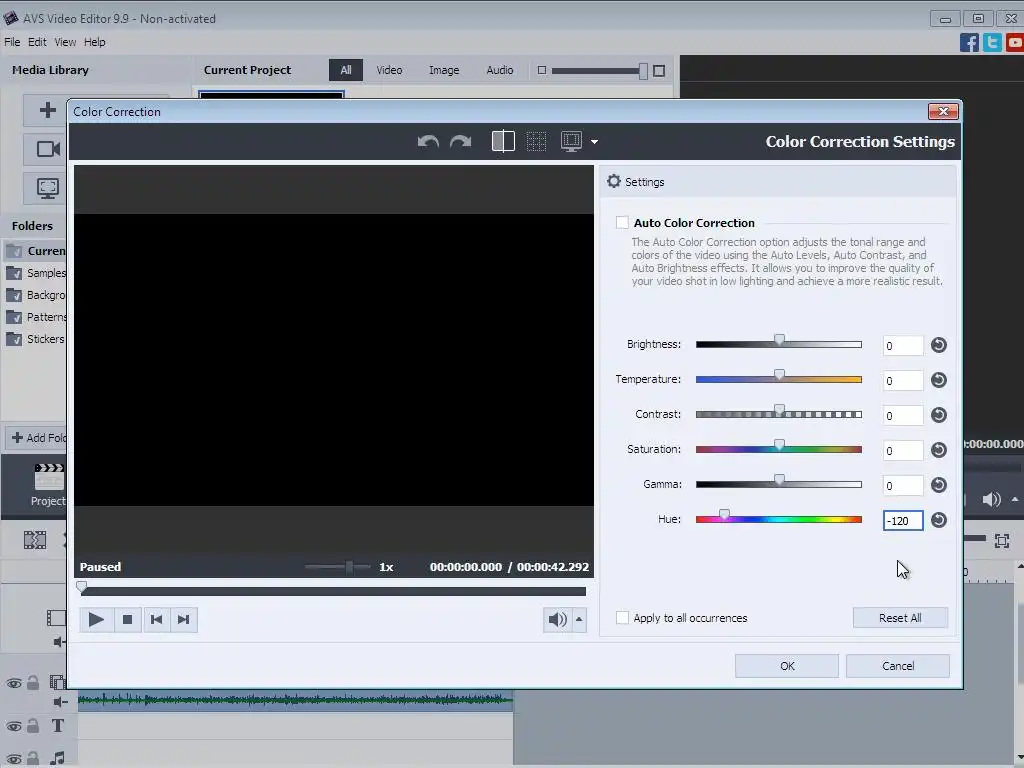Close the Color Correction window
Image resolution: width=1024 pixels, height=768 pixels.
tap(944, 112)
